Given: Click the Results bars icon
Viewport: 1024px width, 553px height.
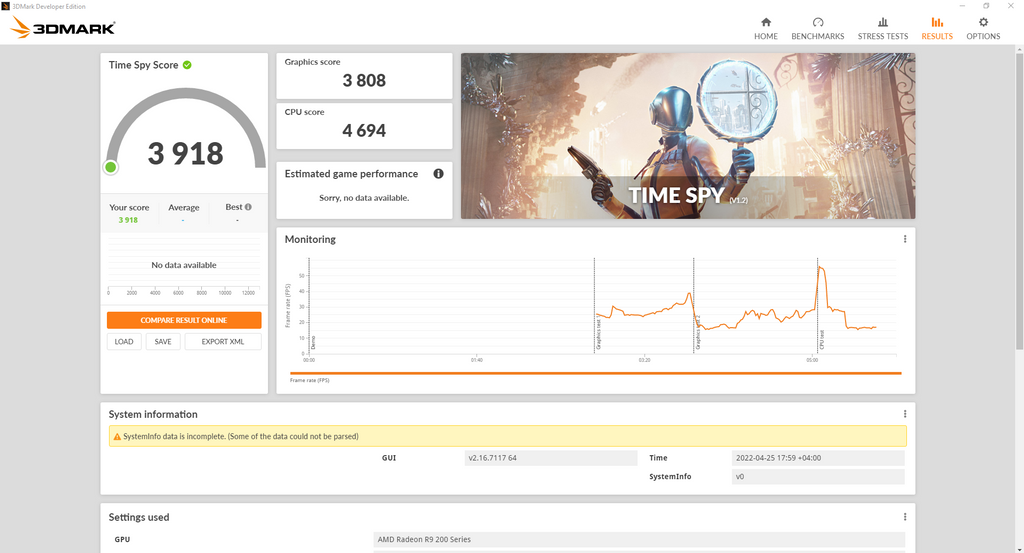Looking at the screenshot, I should 936,22.
